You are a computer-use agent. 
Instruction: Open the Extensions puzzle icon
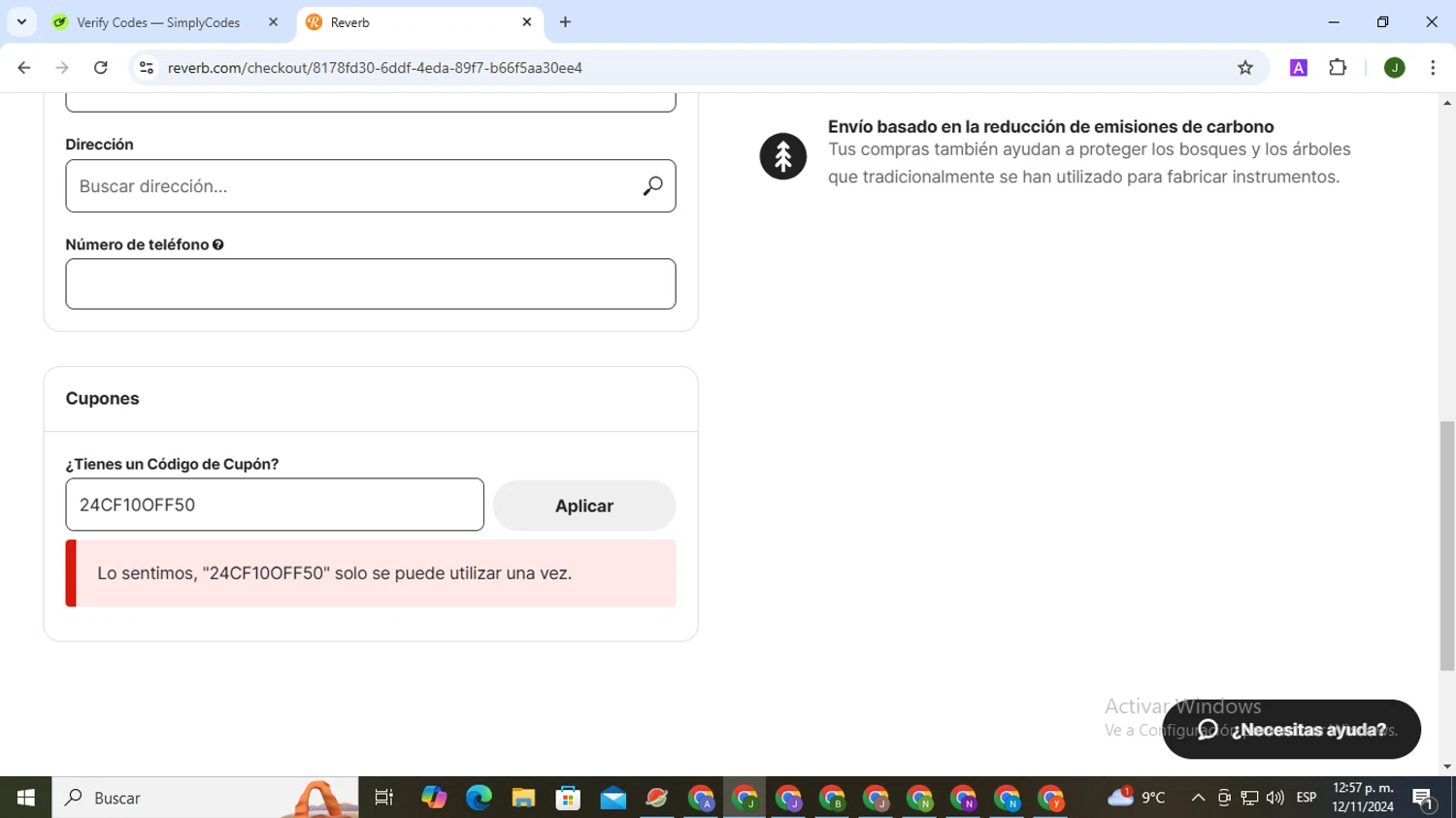(1338, 68)
